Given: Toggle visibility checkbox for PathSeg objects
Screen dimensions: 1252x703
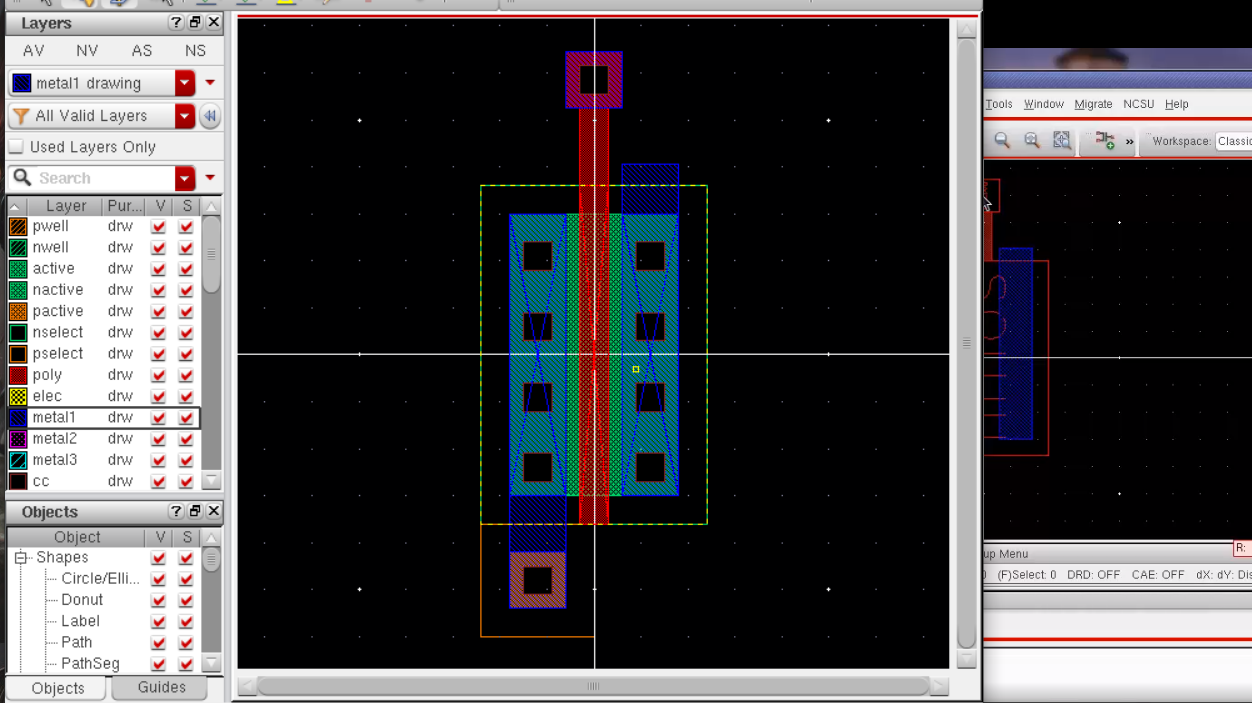Looking at the screenshot, I should [158, 663].
